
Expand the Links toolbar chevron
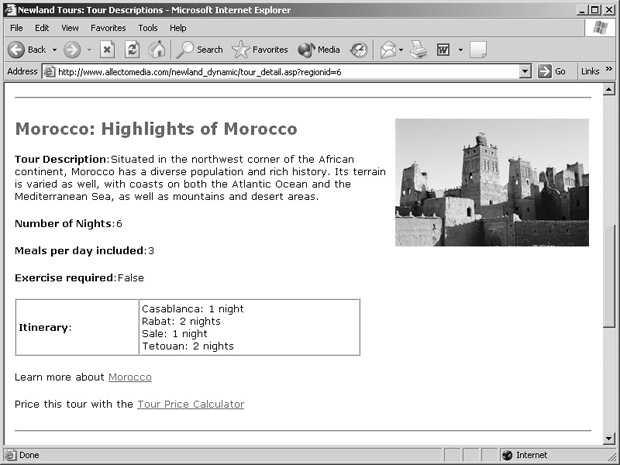pos(609,69)
